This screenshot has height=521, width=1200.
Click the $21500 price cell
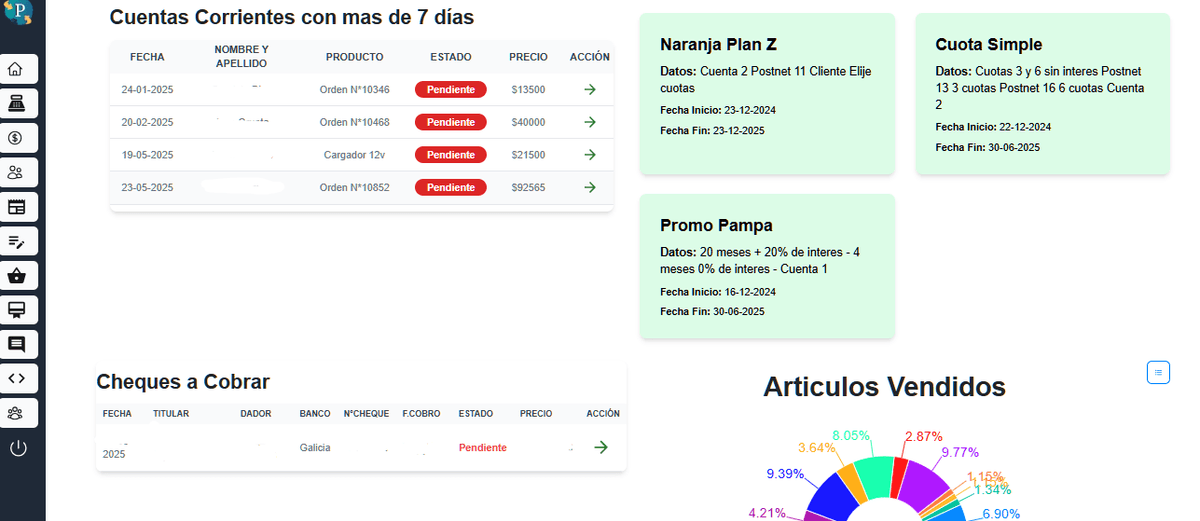528,155
